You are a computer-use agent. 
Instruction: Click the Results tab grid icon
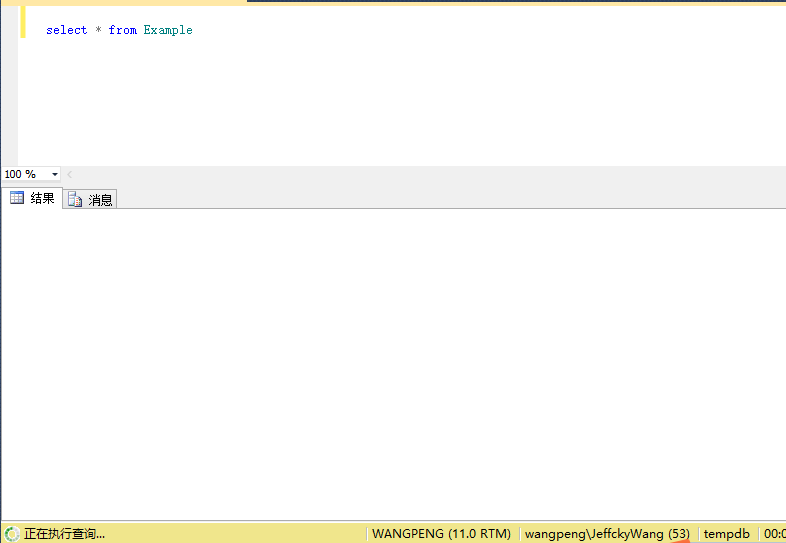(17, 198)
